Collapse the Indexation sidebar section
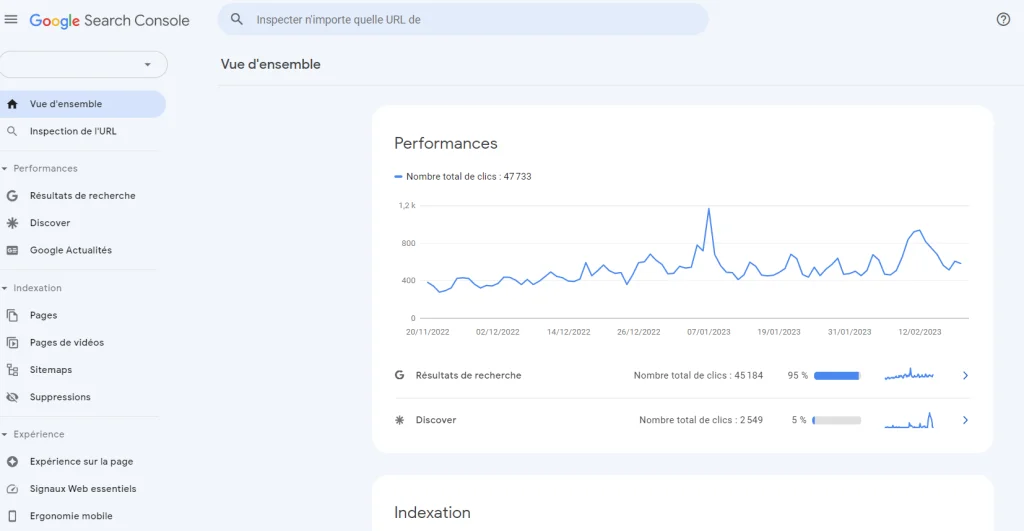This screenshot has height=531, width=1024. pyautogui.click(x=5, y=288)
